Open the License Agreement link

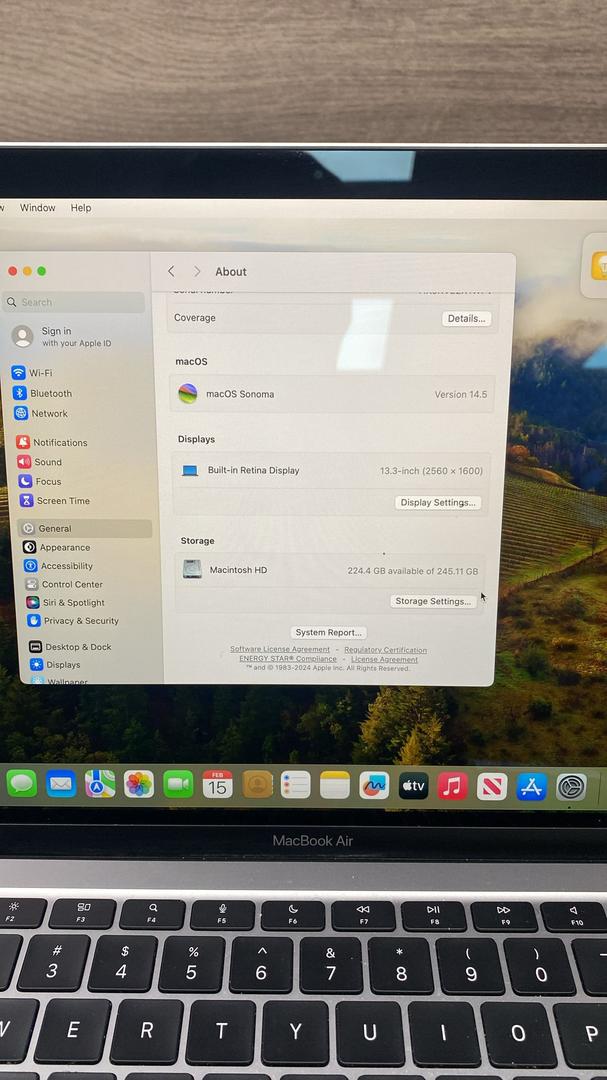384,659
